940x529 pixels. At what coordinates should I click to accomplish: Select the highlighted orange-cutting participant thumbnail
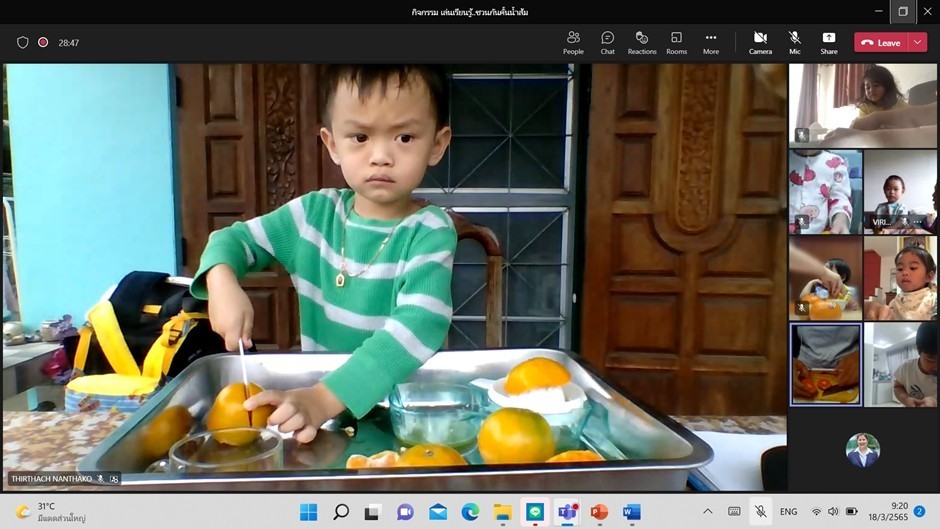click(825, 364)
